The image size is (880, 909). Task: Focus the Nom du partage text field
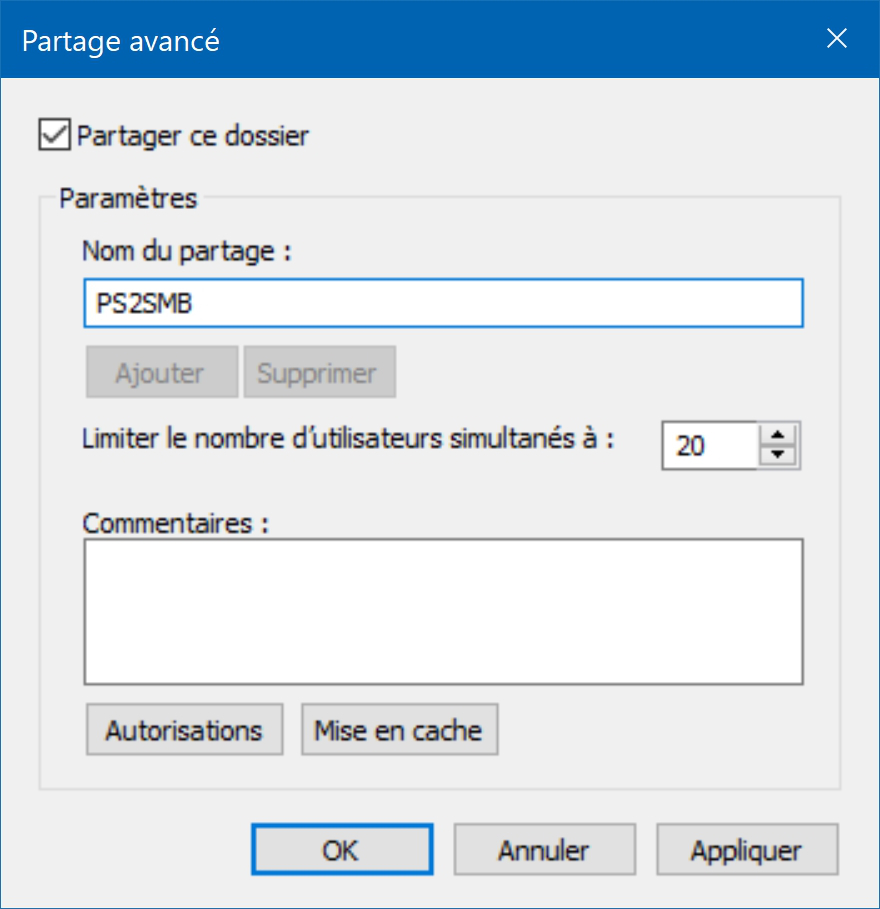[x=443, y=303]
